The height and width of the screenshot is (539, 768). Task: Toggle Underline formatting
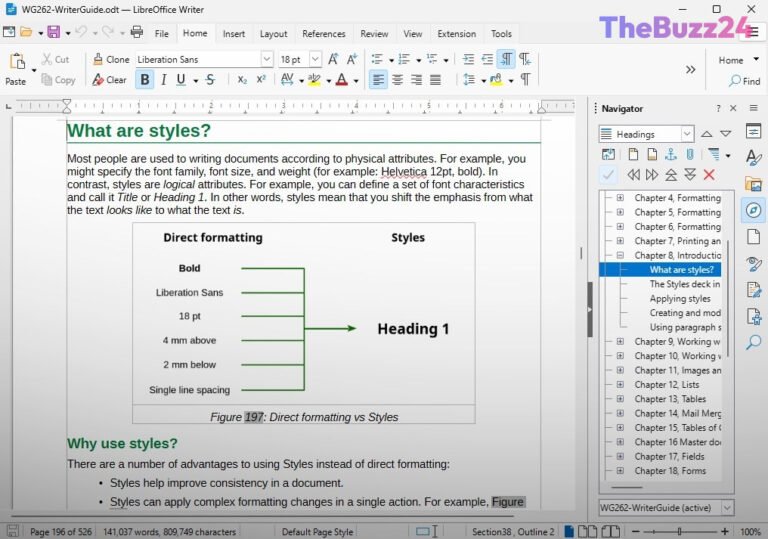(x=181, y=79)
